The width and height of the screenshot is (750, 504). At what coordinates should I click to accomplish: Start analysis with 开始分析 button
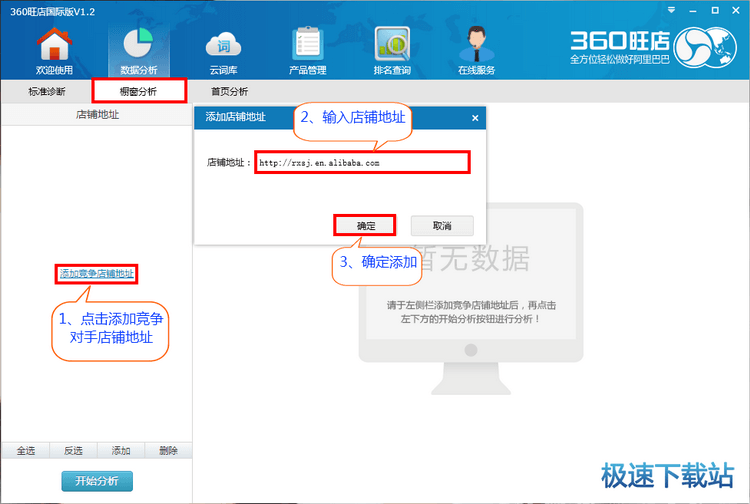click(x=97, y=481)
